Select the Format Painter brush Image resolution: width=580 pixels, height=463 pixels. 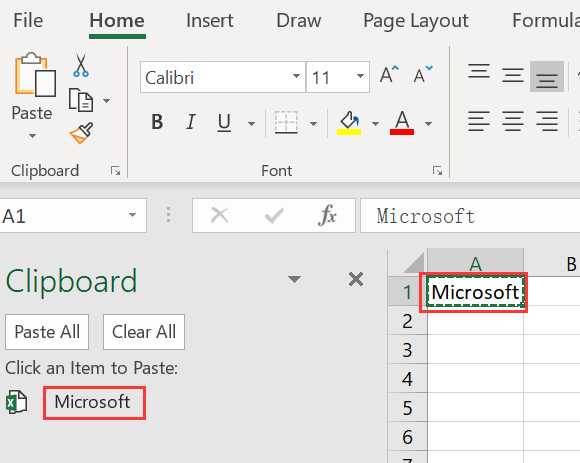click(x=81, y=133)
